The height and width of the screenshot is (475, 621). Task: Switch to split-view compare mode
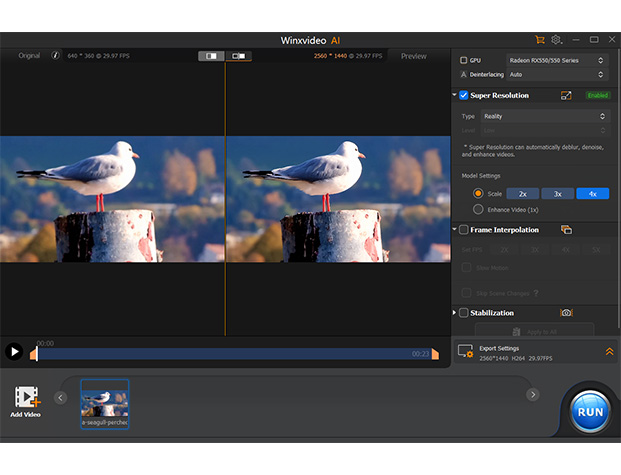coord(211,56)
